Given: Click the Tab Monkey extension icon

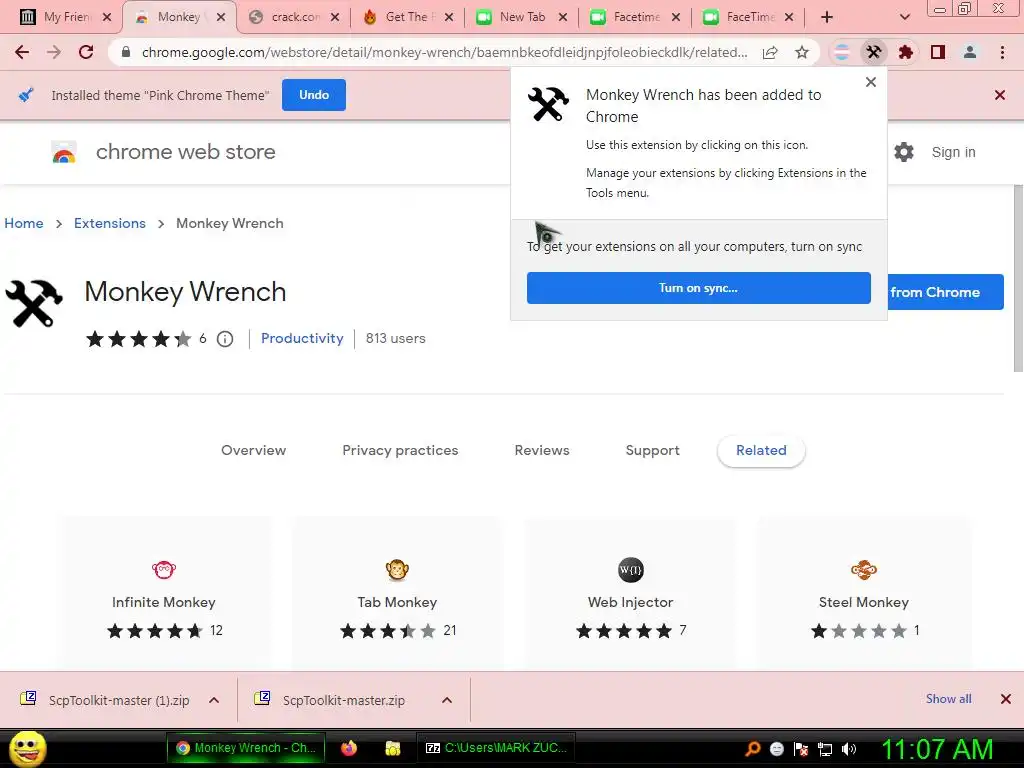Looking at the screenshot, I should 397,570.
